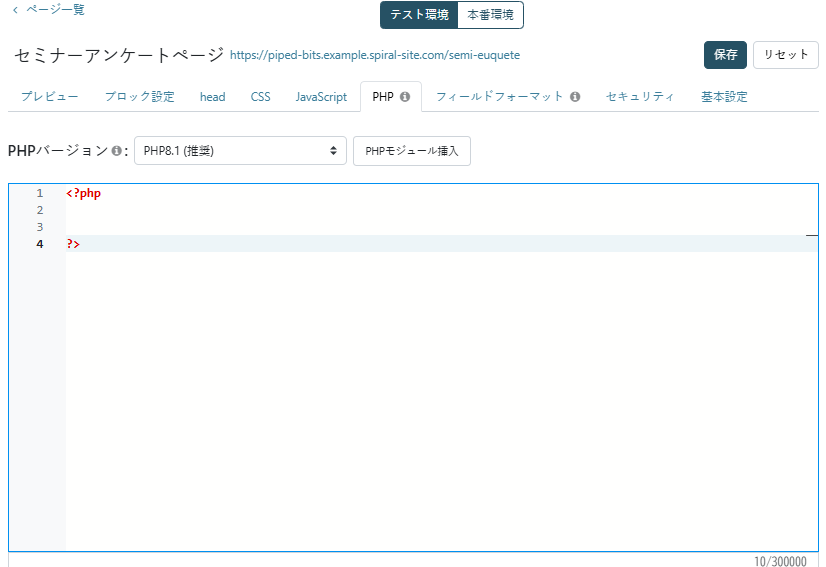826x567 pixels.
Task: Go back via the ページ一覧 chevron link
Action: (x=48, y=9)
